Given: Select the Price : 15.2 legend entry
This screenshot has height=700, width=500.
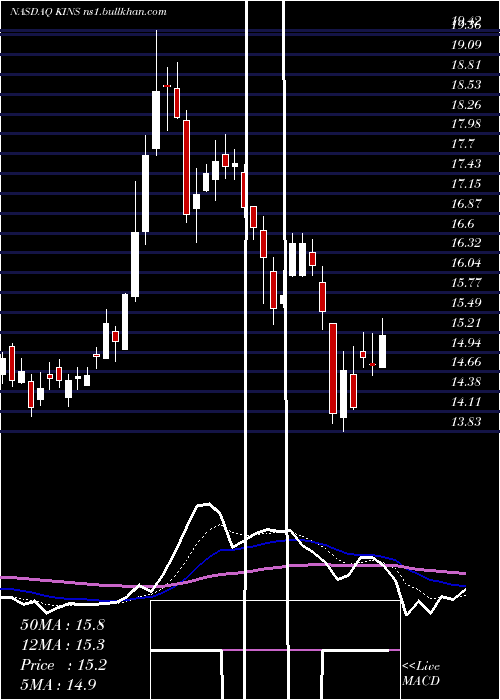Looking at the screenshot, I should tap(63, 665).
